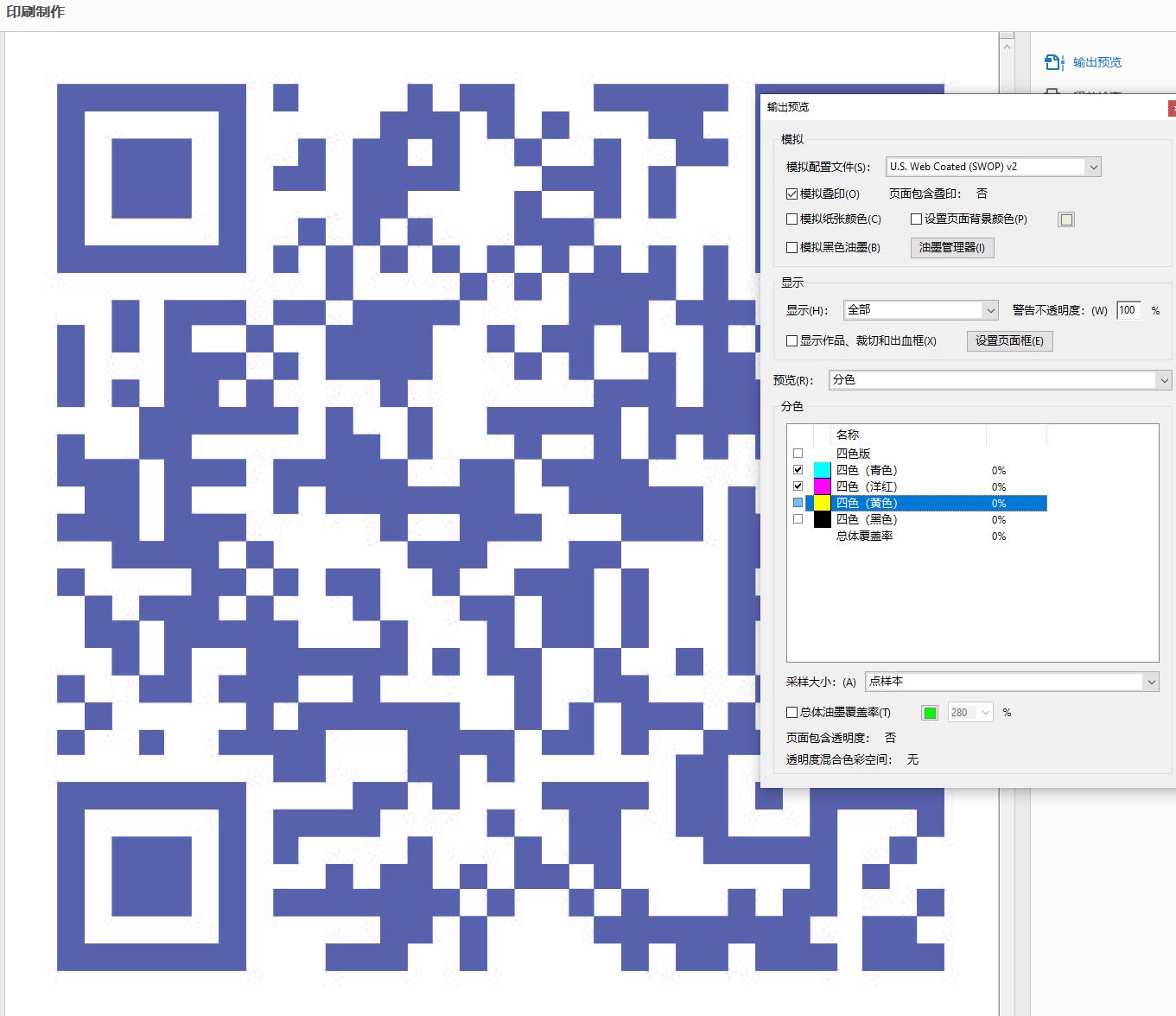Select the 四色 (青色) row label
Viewport: 1176px width, 1016px height.
coord(867,470)
